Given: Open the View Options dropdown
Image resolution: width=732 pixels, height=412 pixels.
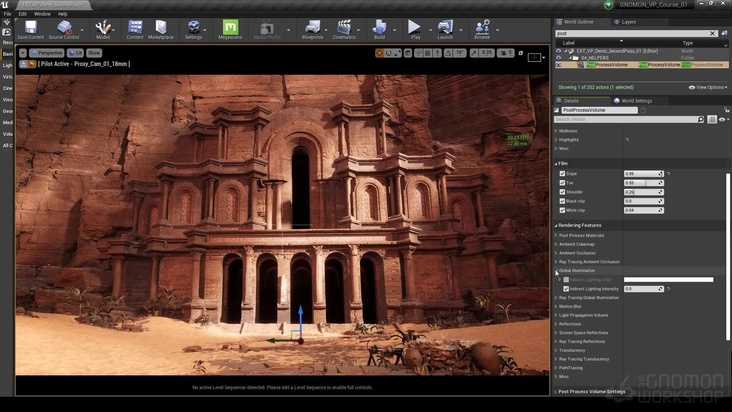Looking at the screenshot, I should [x=709, y=87].
